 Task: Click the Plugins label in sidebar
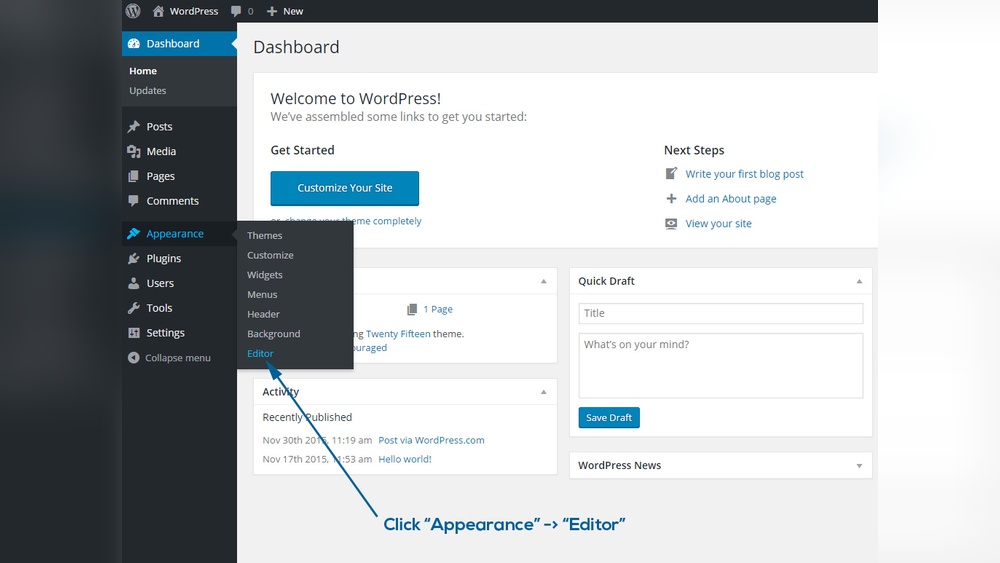click(164, 258)
